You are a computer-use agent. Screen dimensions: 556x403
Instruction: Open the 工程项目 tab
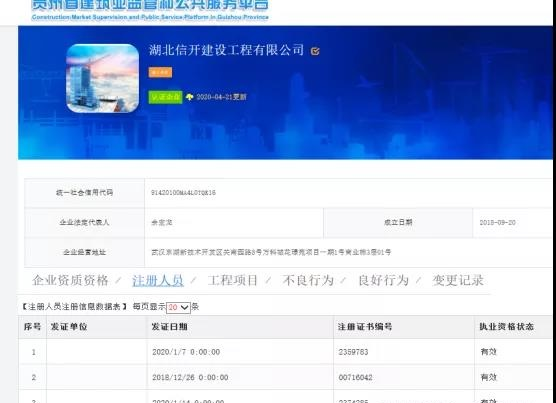(233, 280)
